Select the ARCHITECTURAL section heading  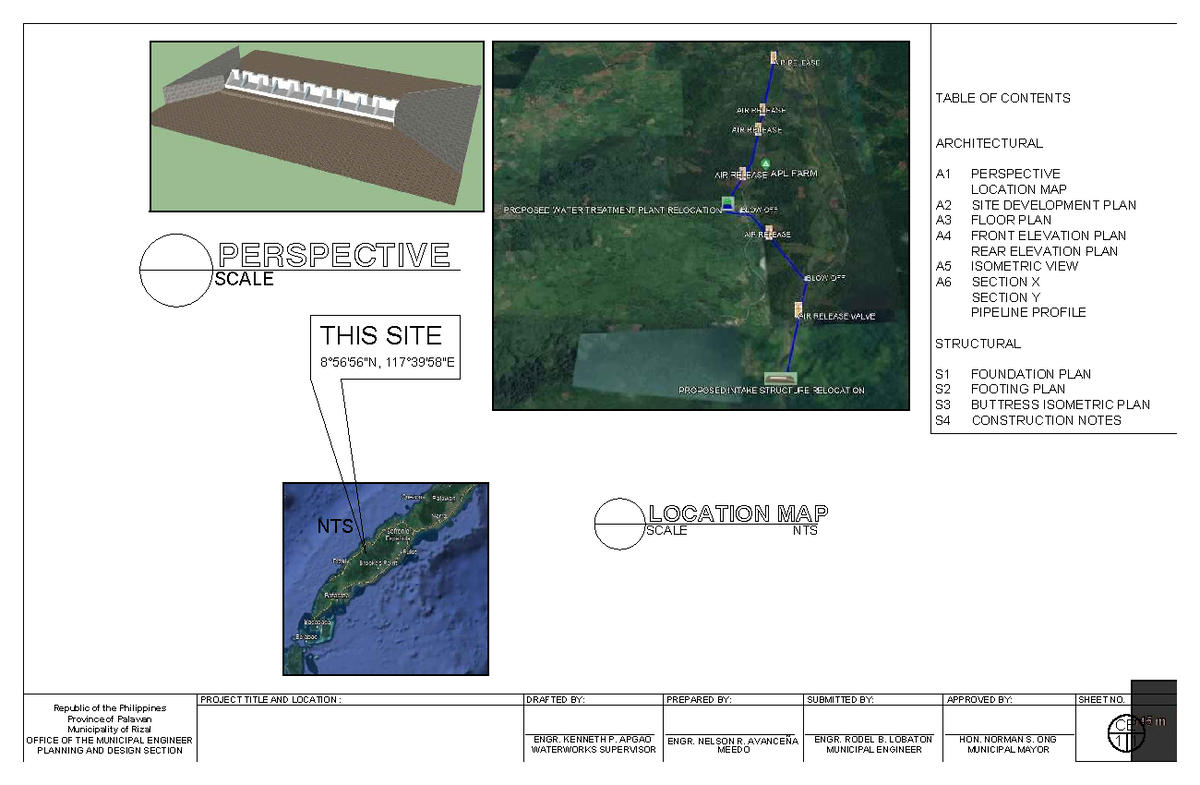point(988,143)
